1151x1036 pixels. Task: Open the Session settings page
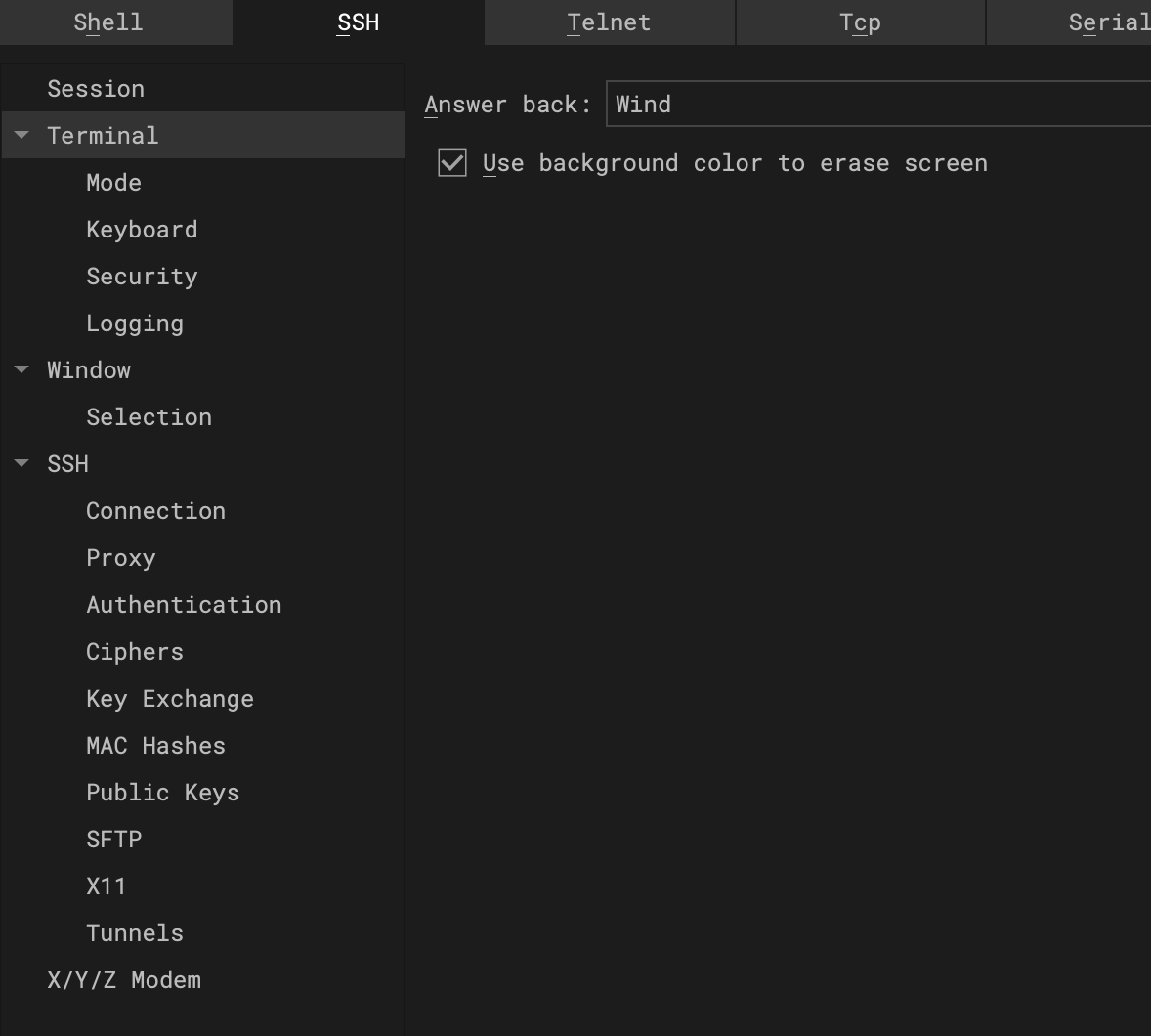(x=96, y=88)
